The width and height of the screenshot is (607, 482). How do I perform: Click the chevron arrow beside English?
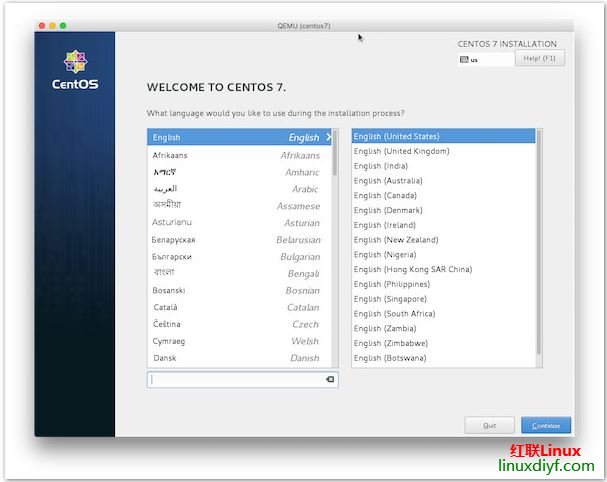pyautogui.click(x=328, y=137)
